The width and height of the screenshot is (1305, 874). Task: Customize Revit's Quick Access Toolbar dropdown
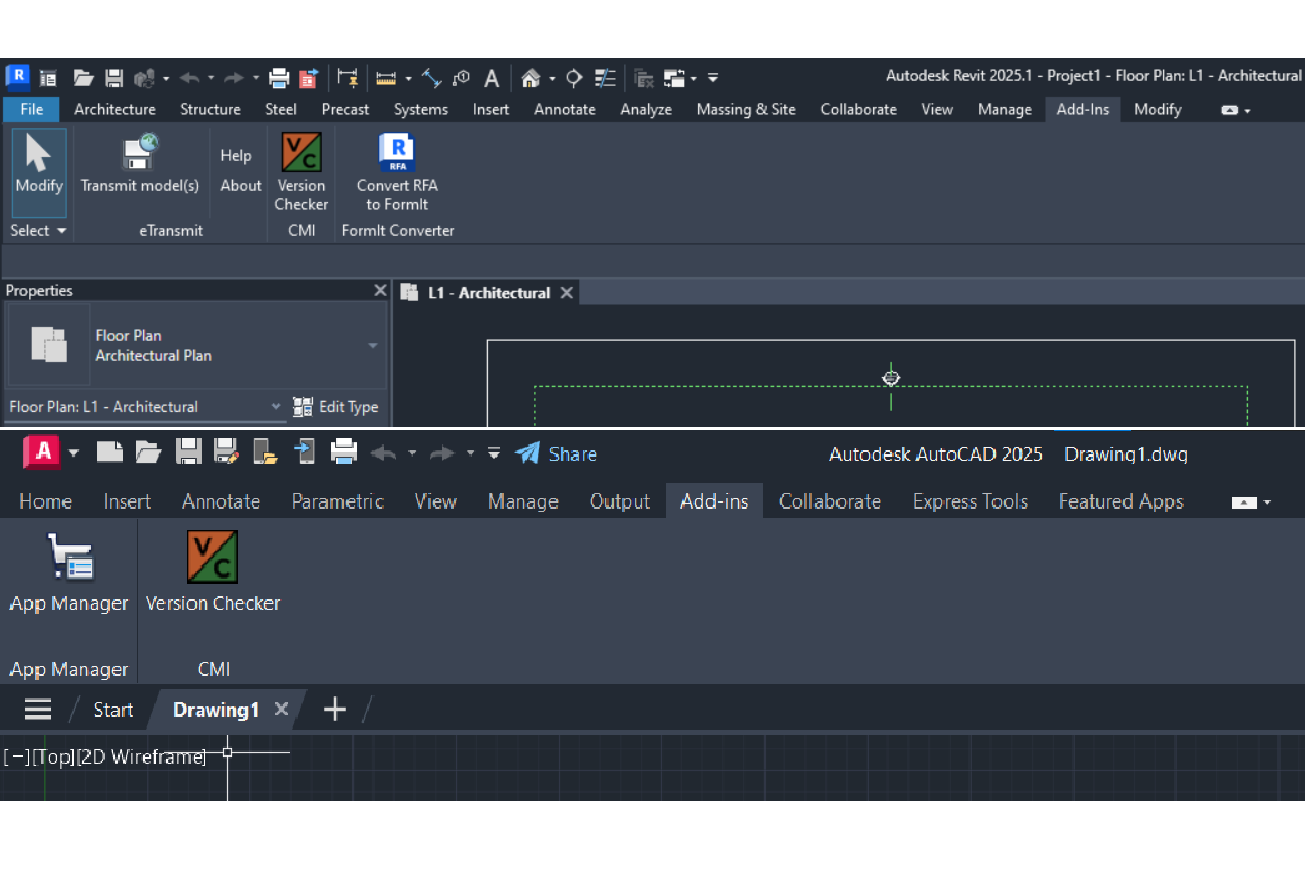click(x=713, y=78)
